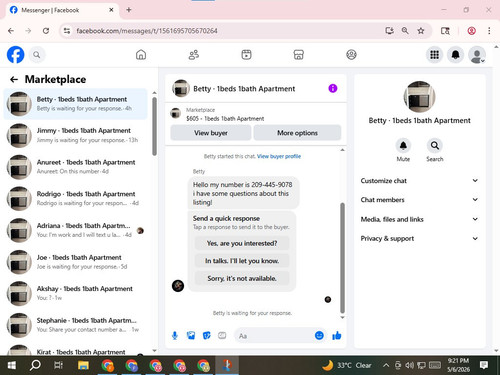Record a voice clip with microphone icon
The image size is (500, 375).
pos(175,336)
